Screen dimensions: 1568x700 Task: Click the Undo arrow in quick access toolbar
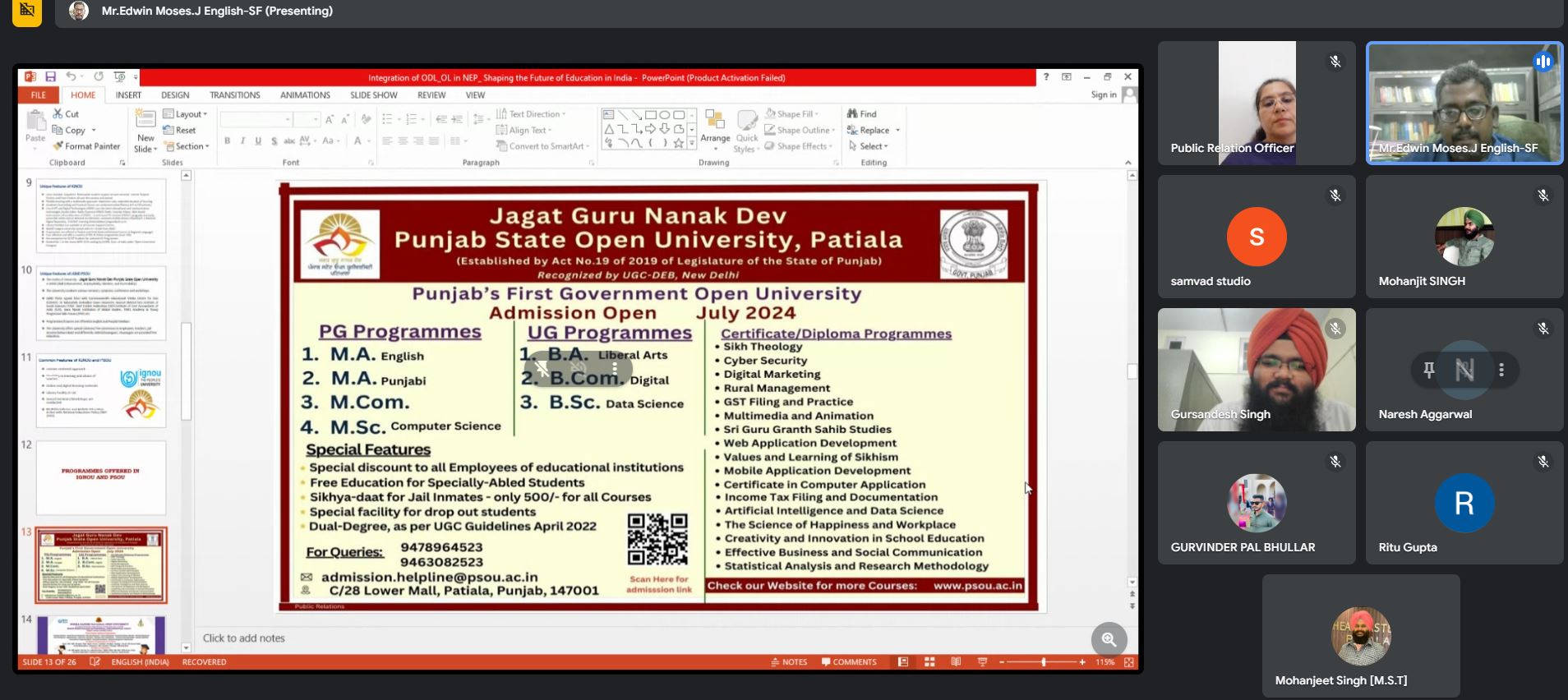click(x=71, y=76)
